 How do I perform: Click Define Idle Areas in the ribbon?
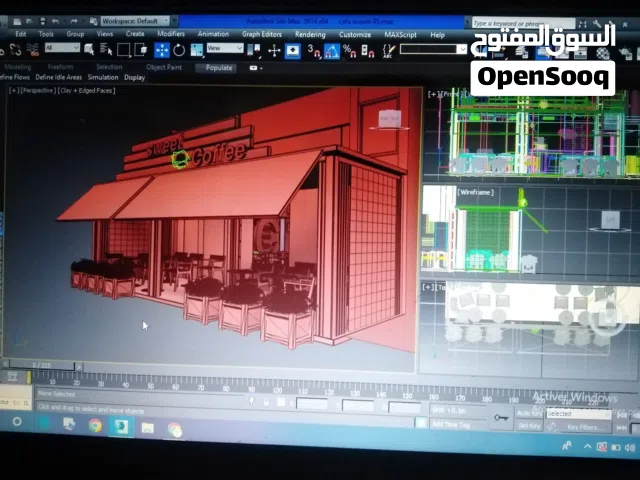click(x=58, y=77)
